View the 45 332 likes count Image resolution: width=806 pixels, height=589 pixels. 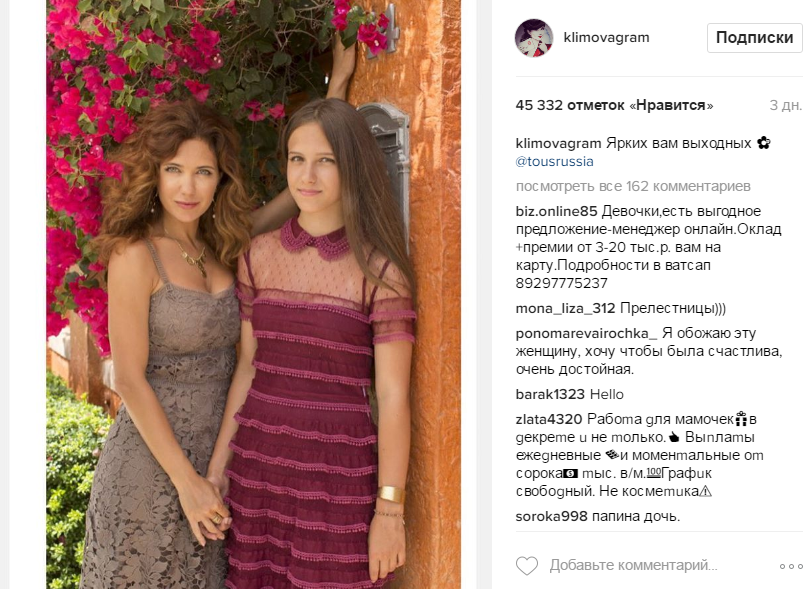pos(614,105)
